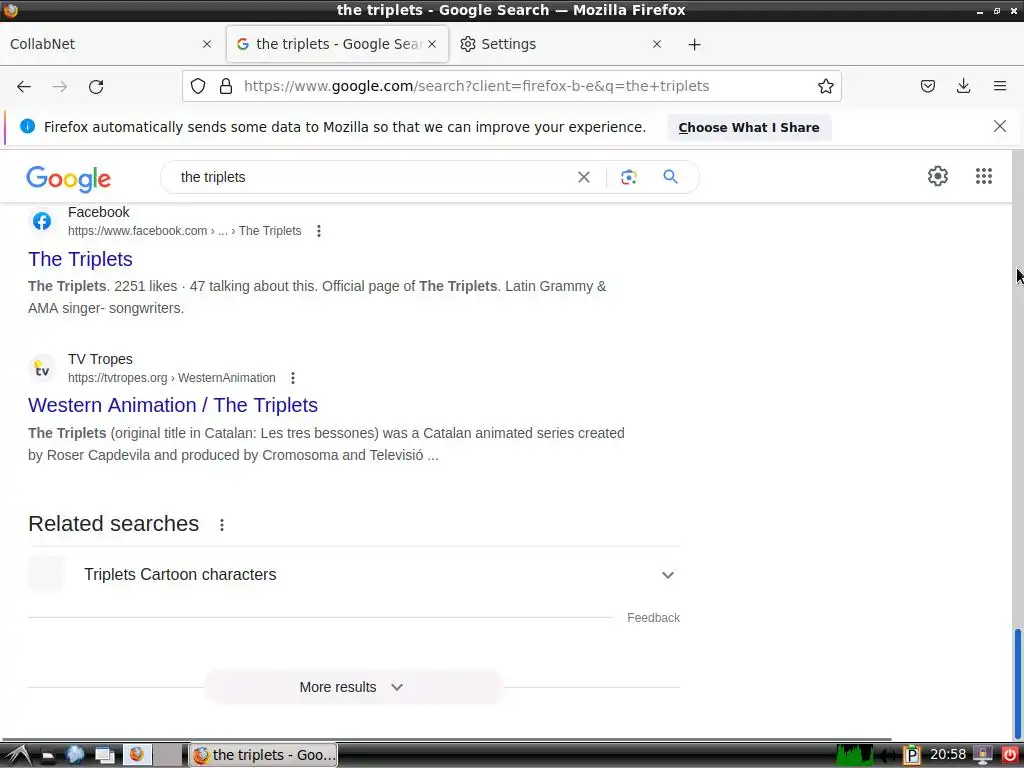The height and width of the screenshot is (768, 1024).
Task: Open Western Animation / The Triplets link
Action: point(173,405)
